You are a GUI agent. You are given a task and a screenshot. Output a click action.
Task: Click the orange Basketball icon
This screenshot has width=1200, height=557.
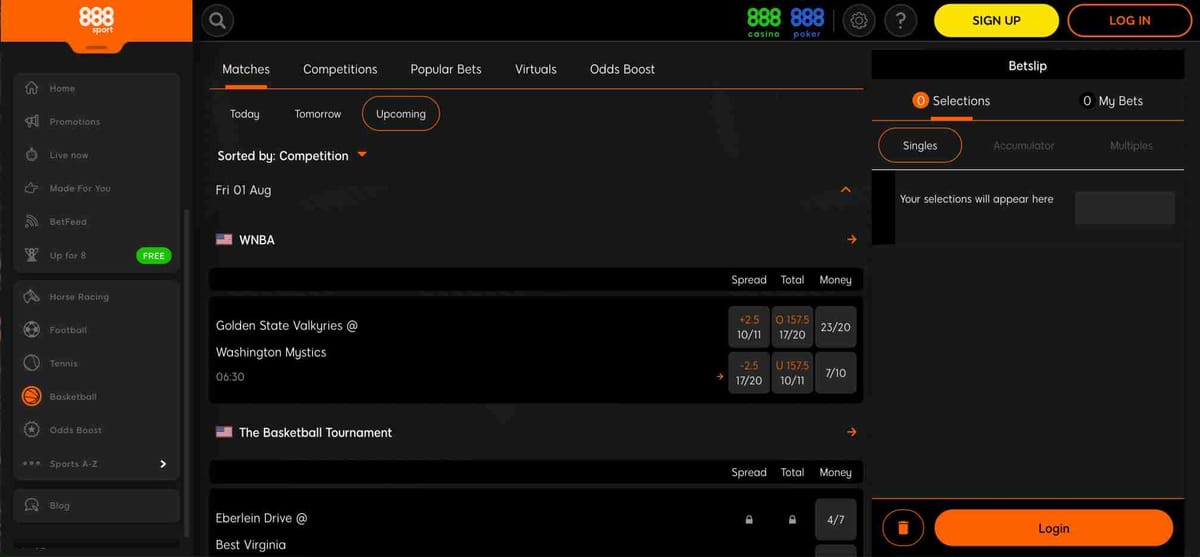[x=32, y=397]
